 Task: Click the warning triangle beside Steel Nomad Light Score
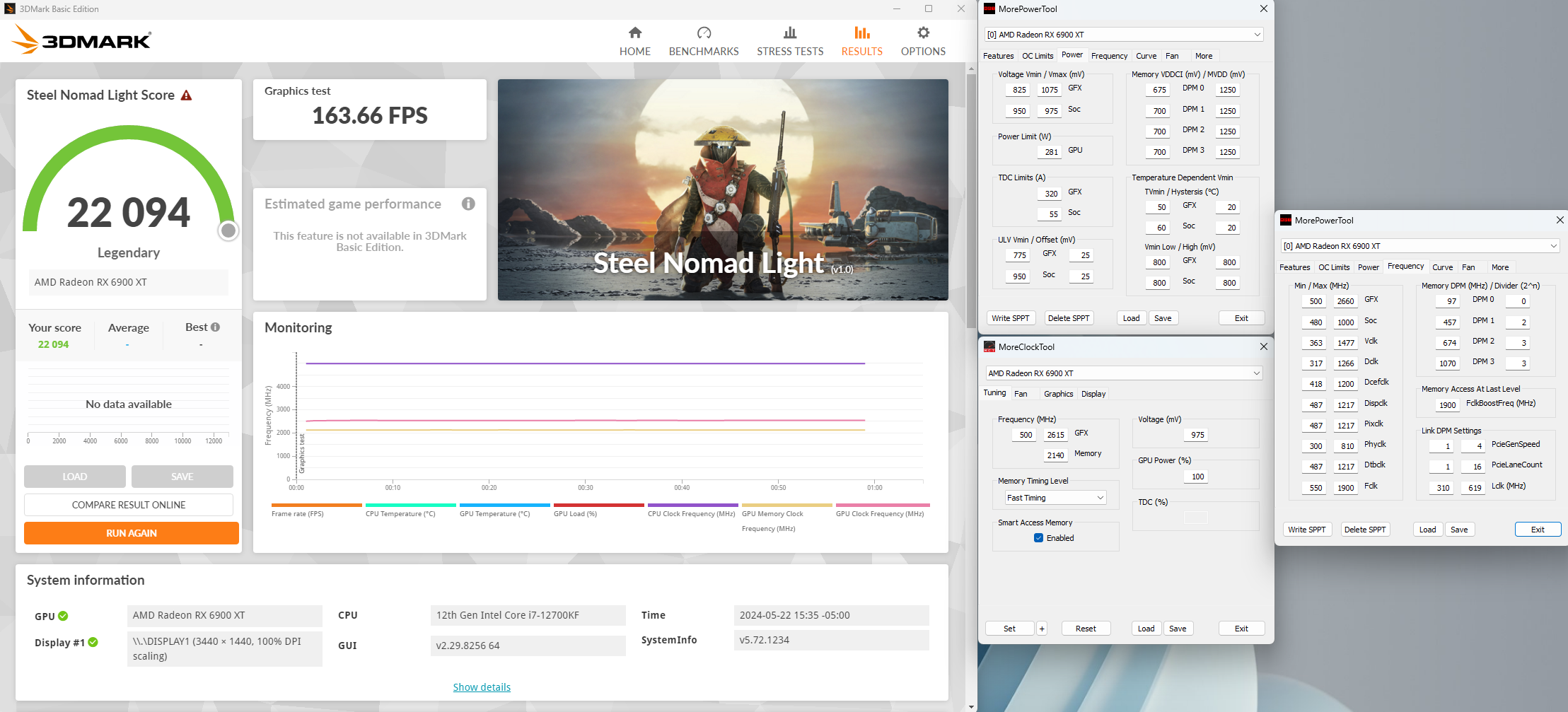(x=185, y=94)
